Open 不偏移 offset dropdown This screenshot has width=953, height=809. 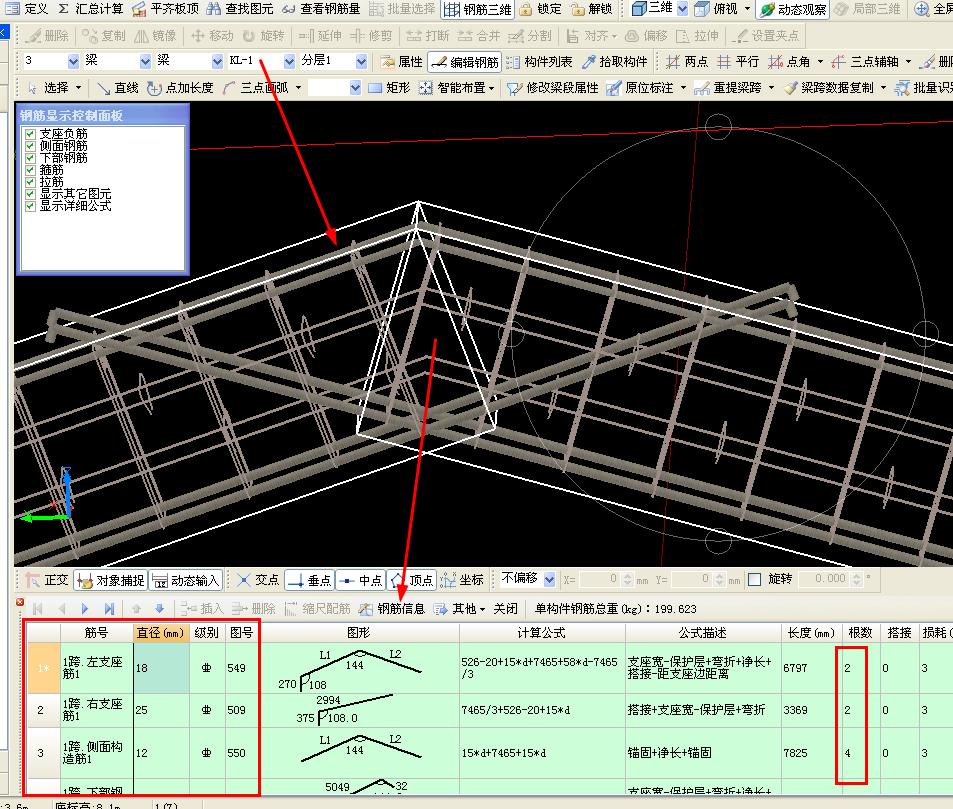(x=549, y=579)
